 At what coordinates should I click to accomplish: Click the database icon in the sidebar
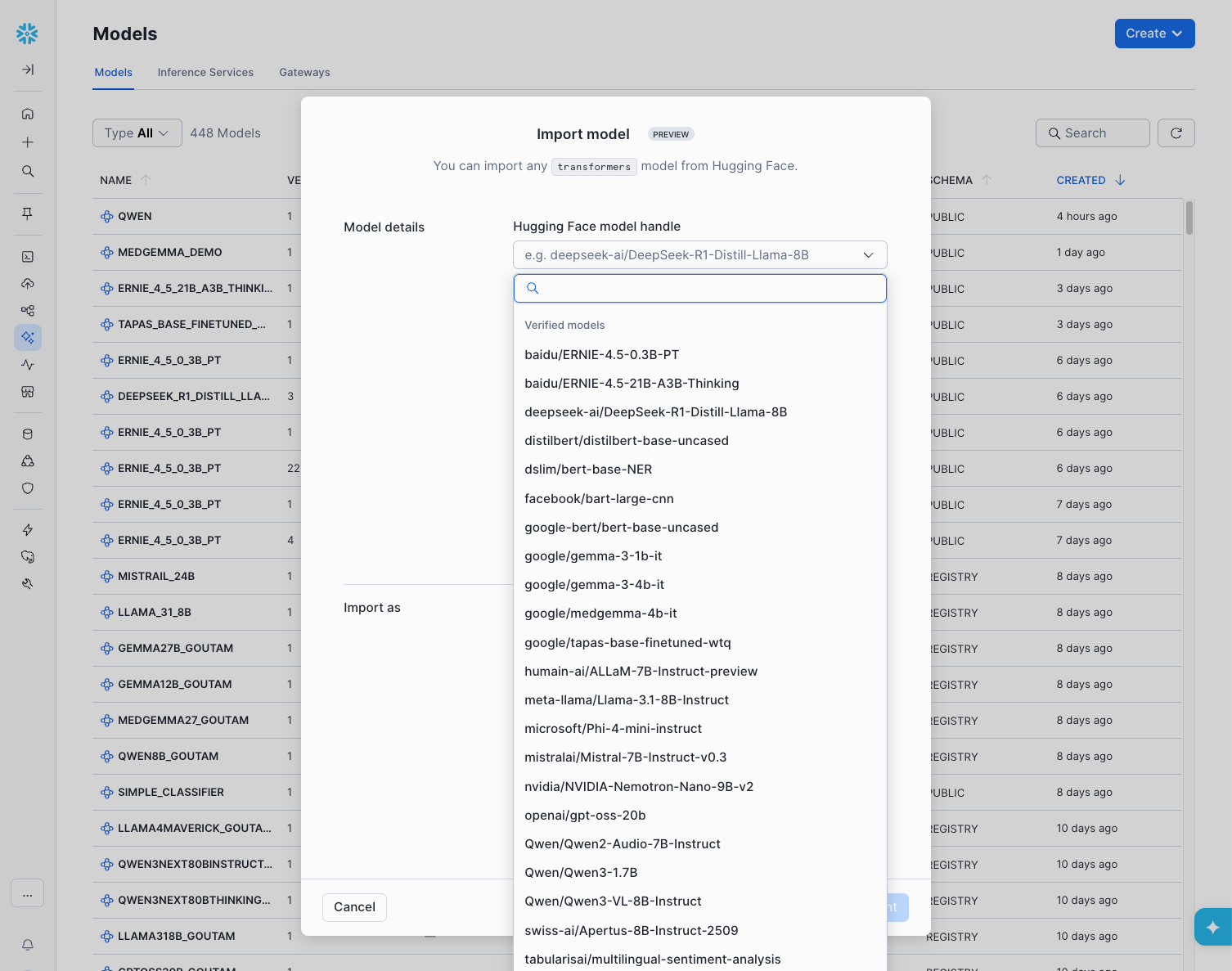point(27,434)
